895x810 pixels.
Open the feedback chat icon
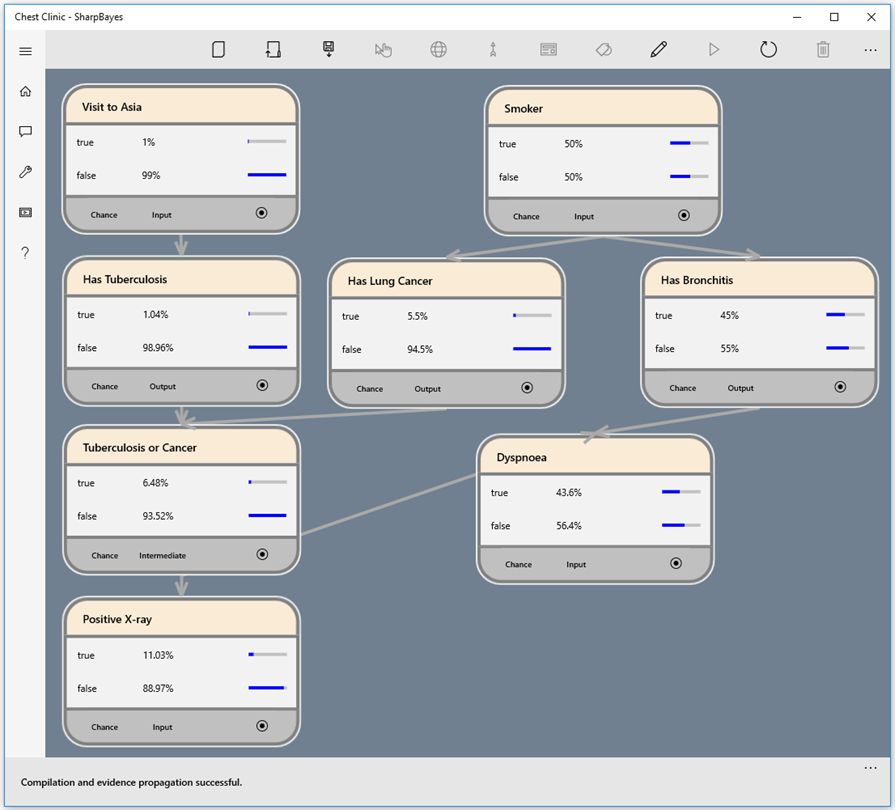(25, 132)
